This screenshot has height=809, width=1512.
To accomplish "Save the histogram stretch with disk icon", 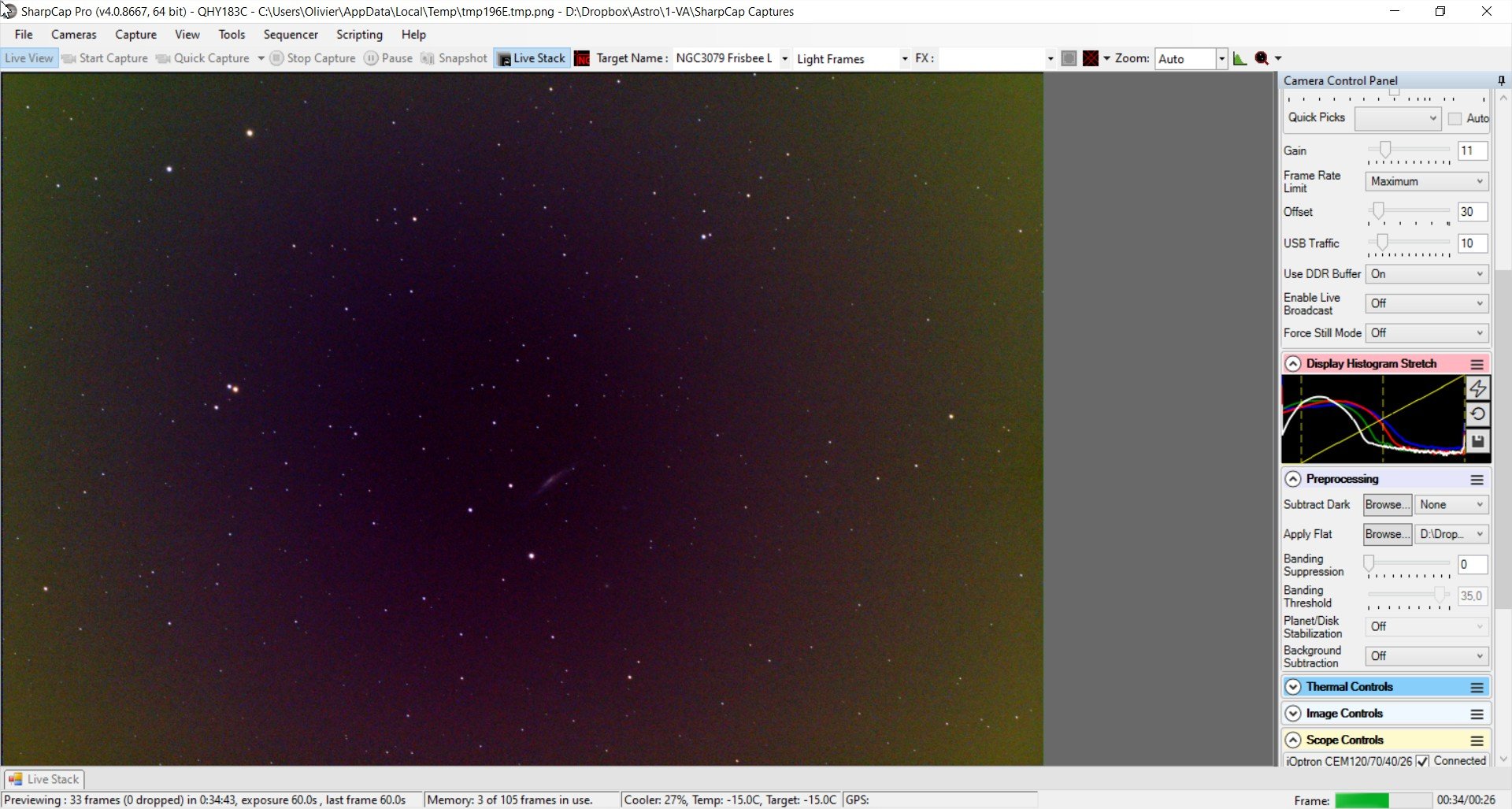I will (1478, 441).
